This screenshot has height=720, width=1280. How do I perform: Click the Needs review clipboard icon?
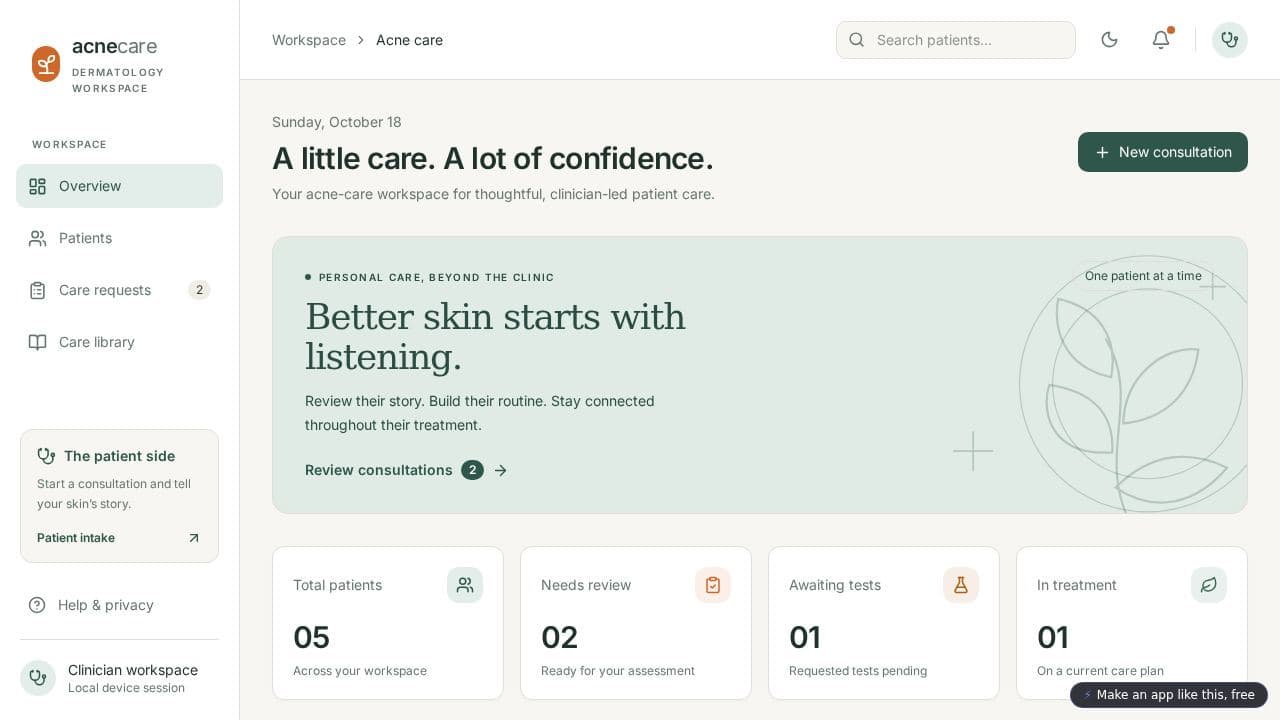click(713, 585)
